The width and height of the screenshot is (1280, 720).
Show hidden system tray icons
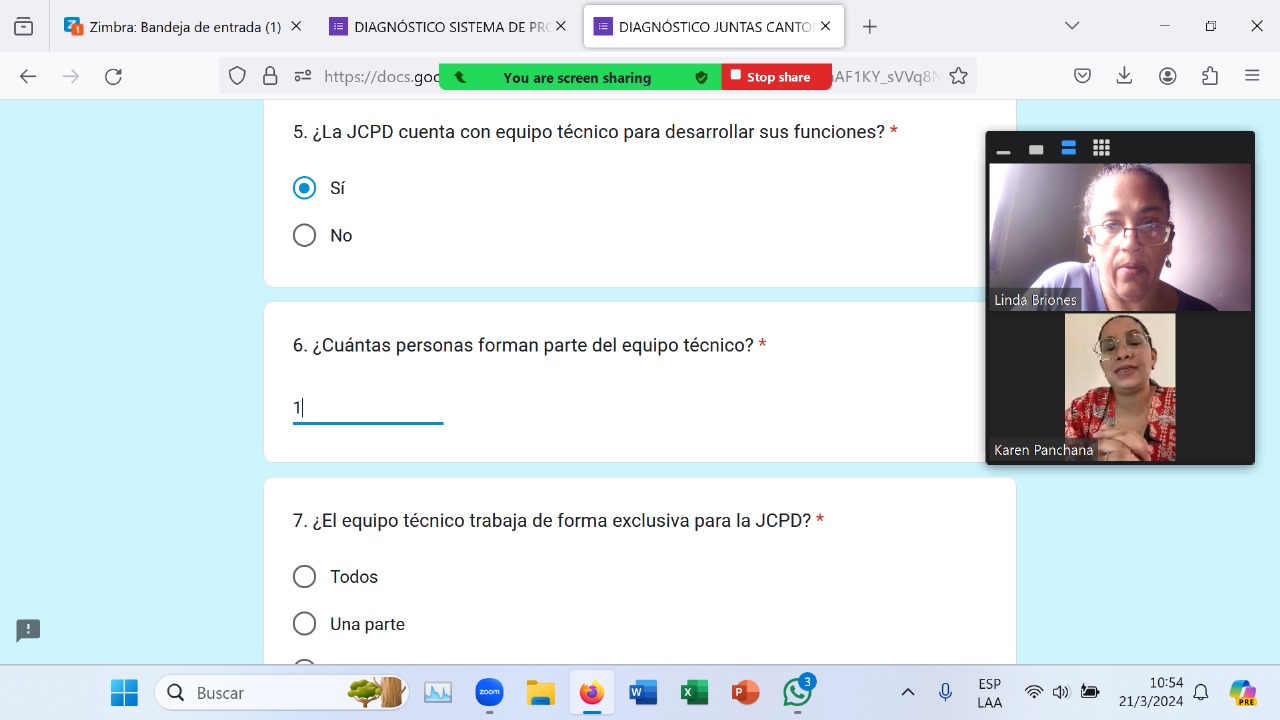click(x=908, y=692)
